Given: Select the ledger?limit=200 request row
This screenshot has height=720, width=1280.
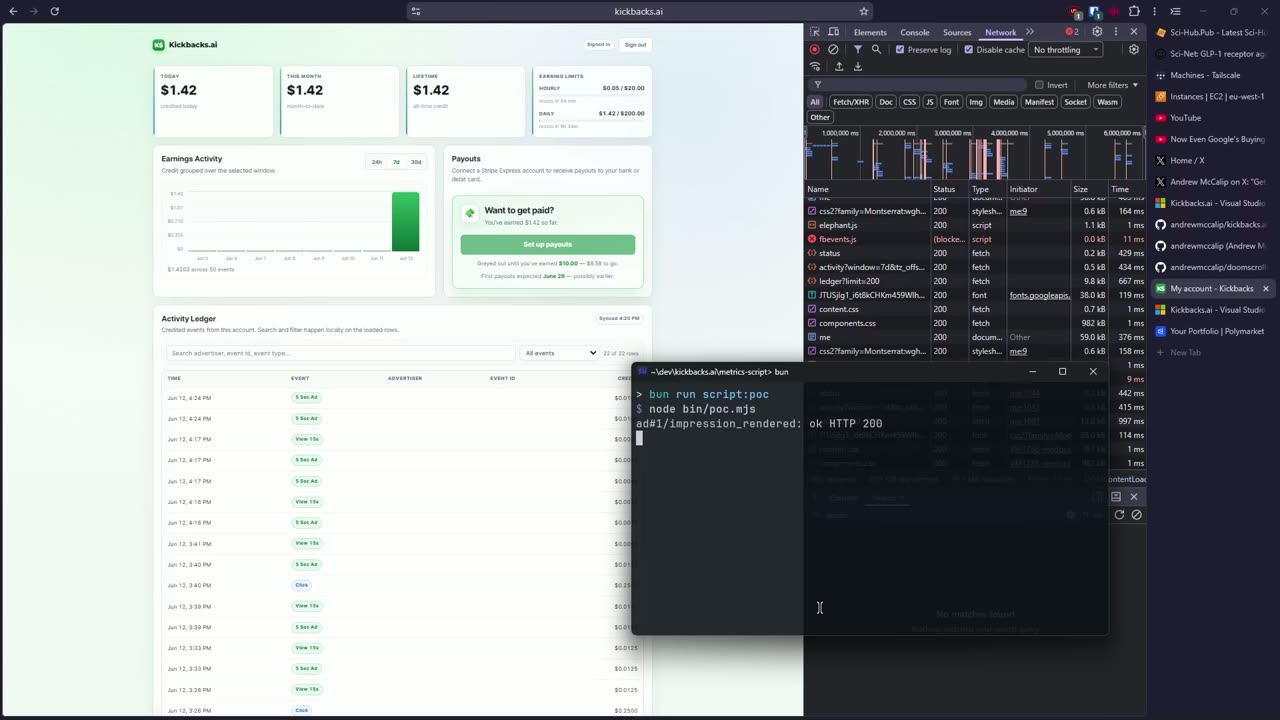Looking at the screenshot, I should point(975,281).
